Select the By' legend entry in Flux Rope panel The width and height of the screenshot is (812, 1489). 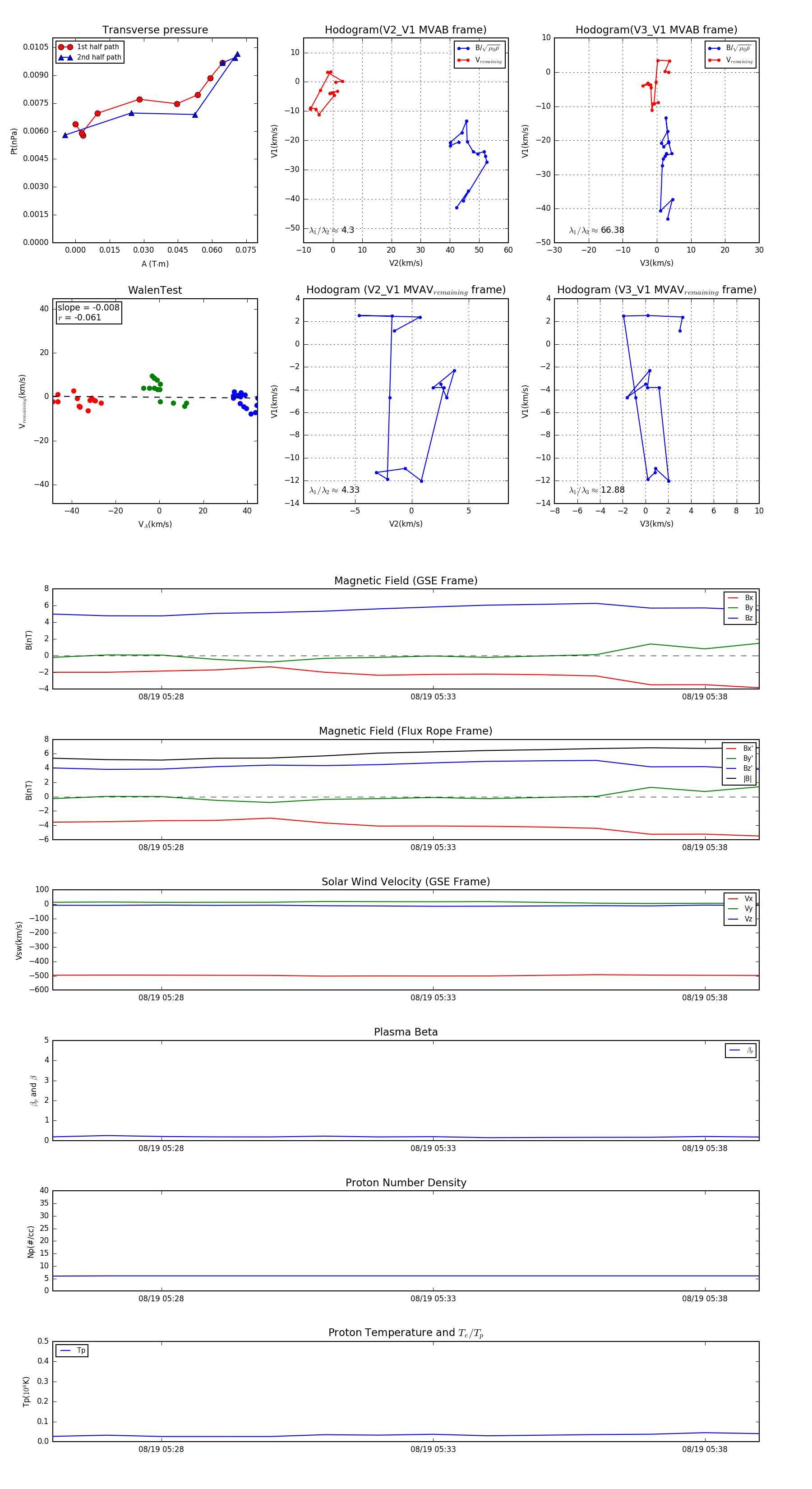739,758
